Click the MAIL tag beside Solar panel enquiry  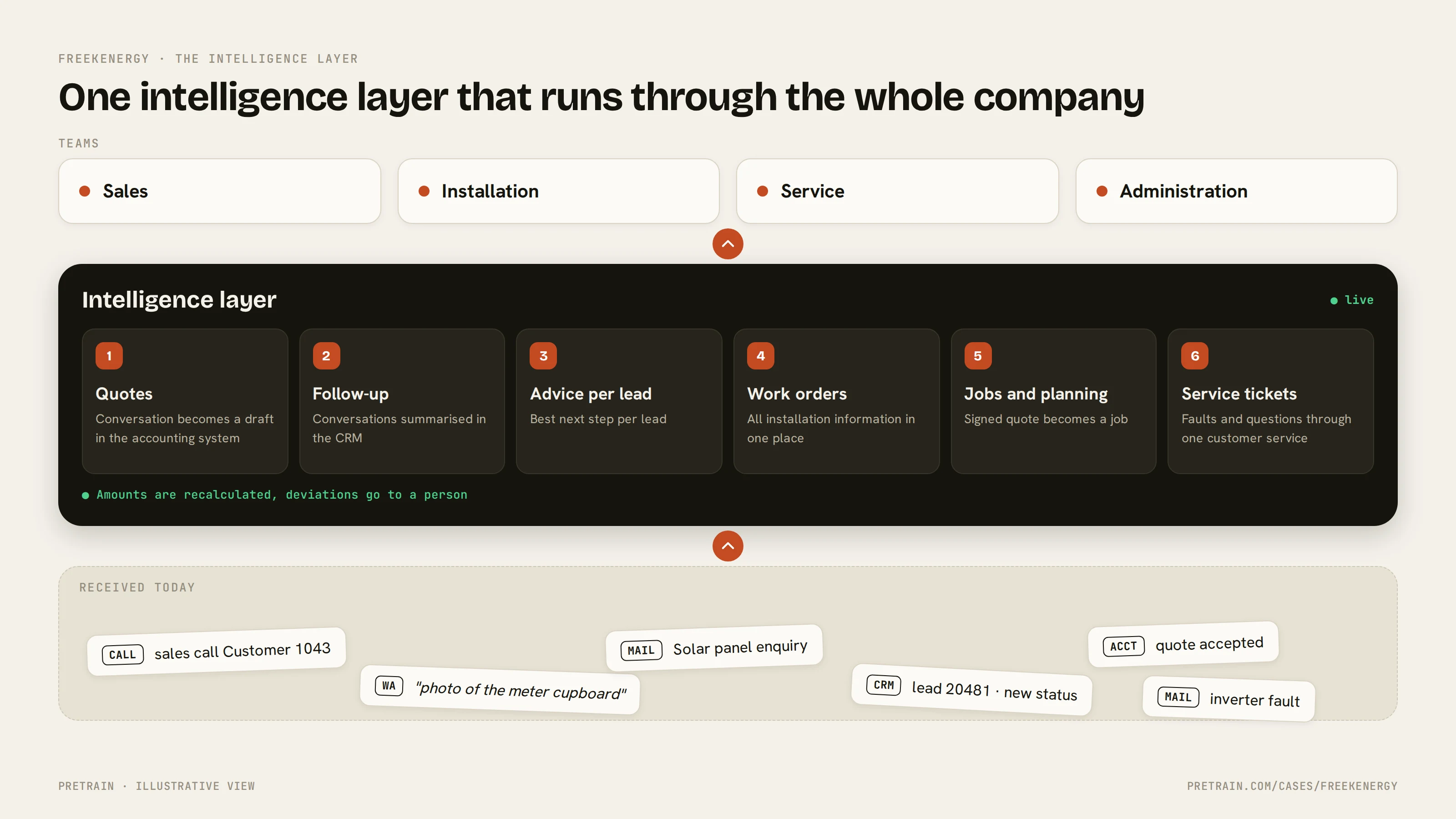tap(641, 650)
